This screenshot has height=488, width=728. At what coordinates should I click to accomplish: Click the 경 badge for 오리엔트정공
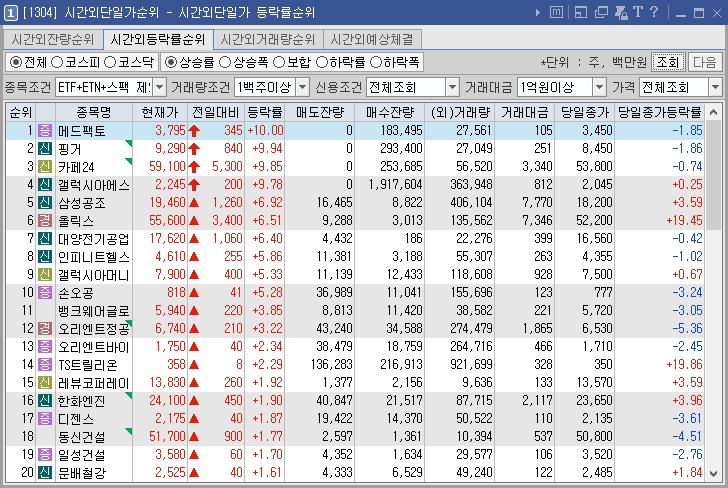45,329
